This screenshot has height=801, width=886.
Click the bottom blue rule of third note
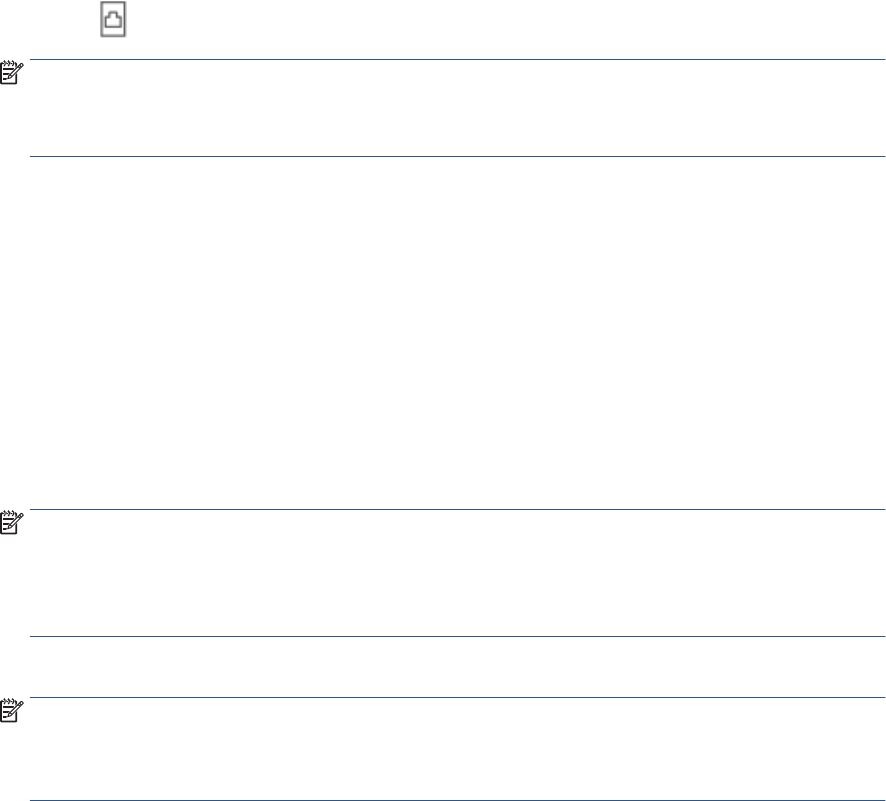(x=457, y=800)
